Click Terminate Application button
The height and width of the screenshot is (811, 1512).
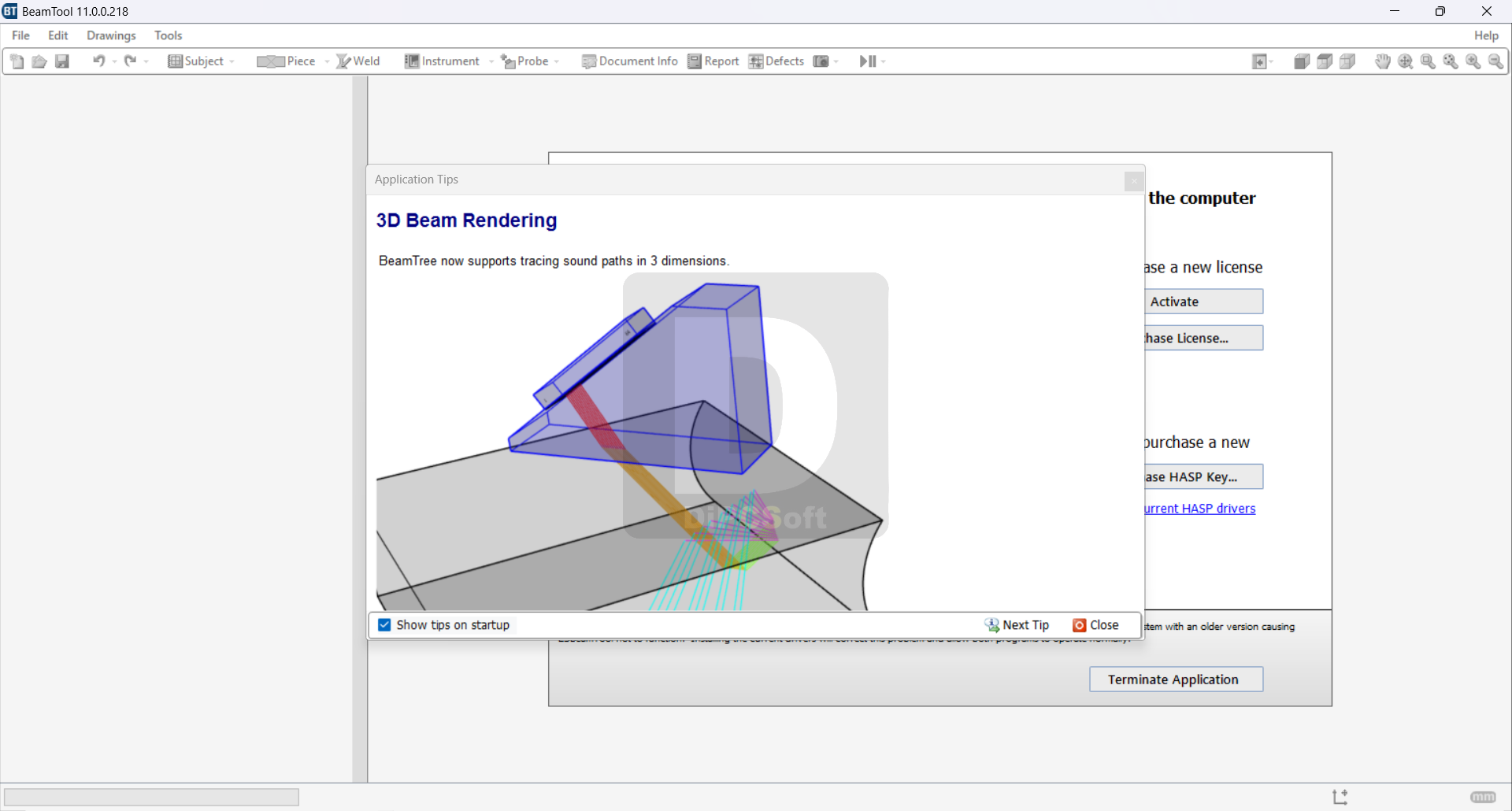[1177, 680]
